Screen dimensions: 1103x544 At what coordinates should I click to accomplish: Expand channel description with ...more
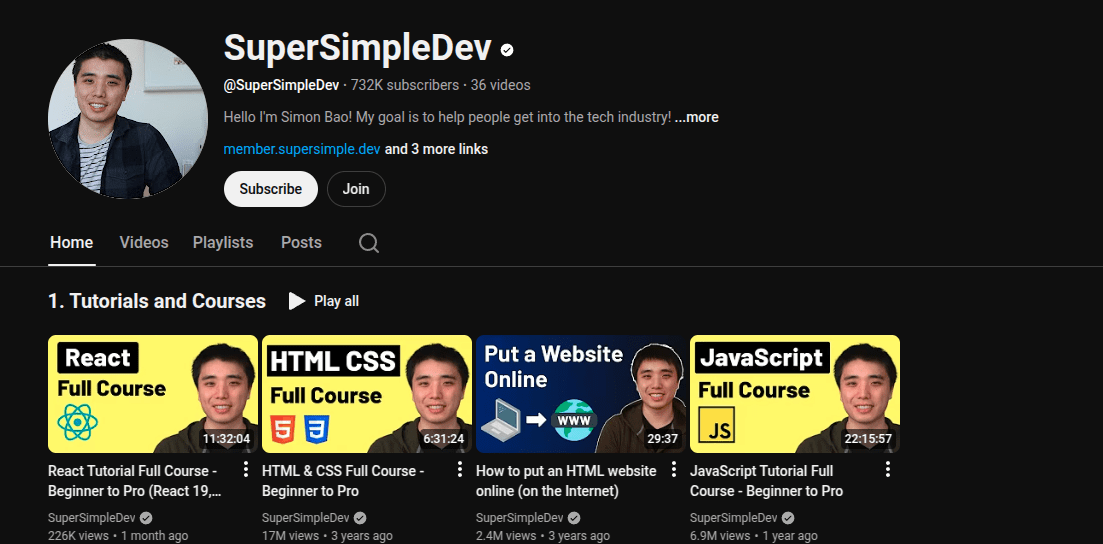[696, 117]
